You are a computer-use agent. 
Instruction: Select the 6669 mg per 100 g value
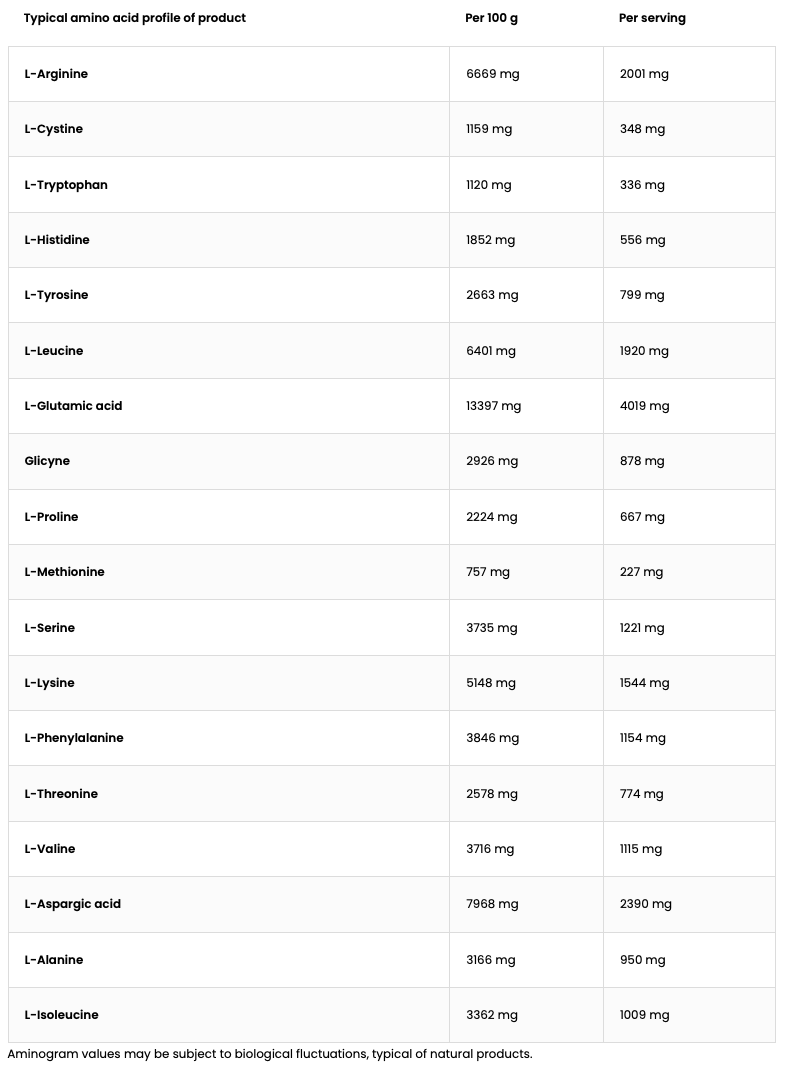pyautogui.click(x=492, y=74)
